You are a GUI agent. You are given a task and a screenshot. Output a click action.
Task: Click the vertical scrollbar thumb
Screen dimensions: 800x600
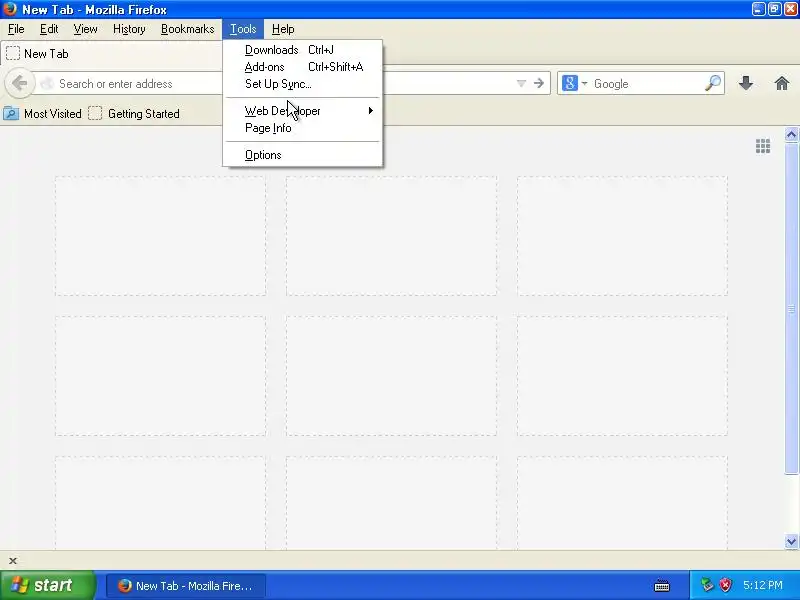coord(791,309)
